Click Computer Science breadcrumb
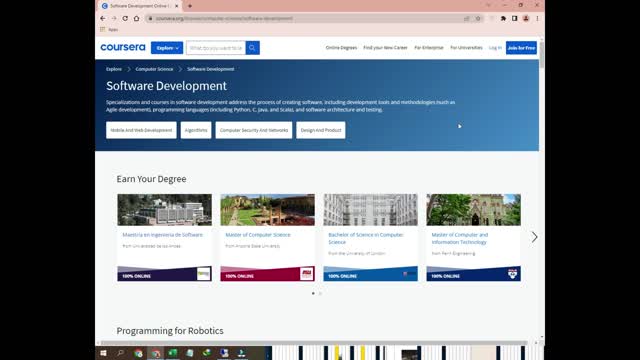 154,69
